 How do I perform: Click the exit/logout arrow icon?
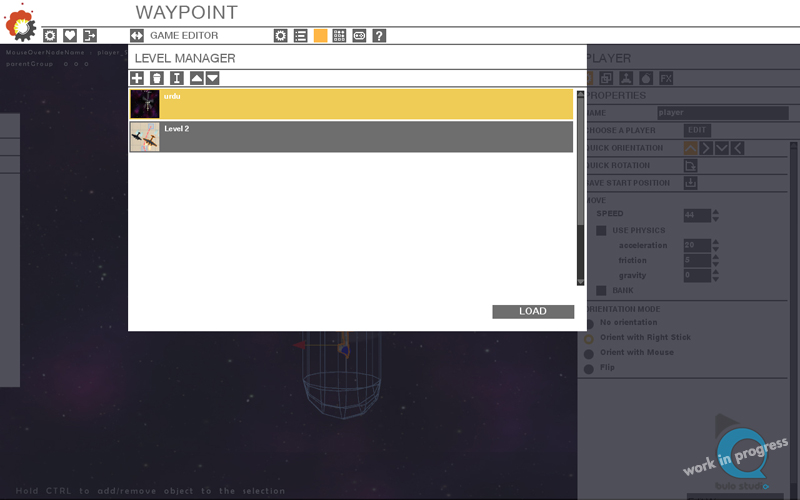(x=90, y=36)
